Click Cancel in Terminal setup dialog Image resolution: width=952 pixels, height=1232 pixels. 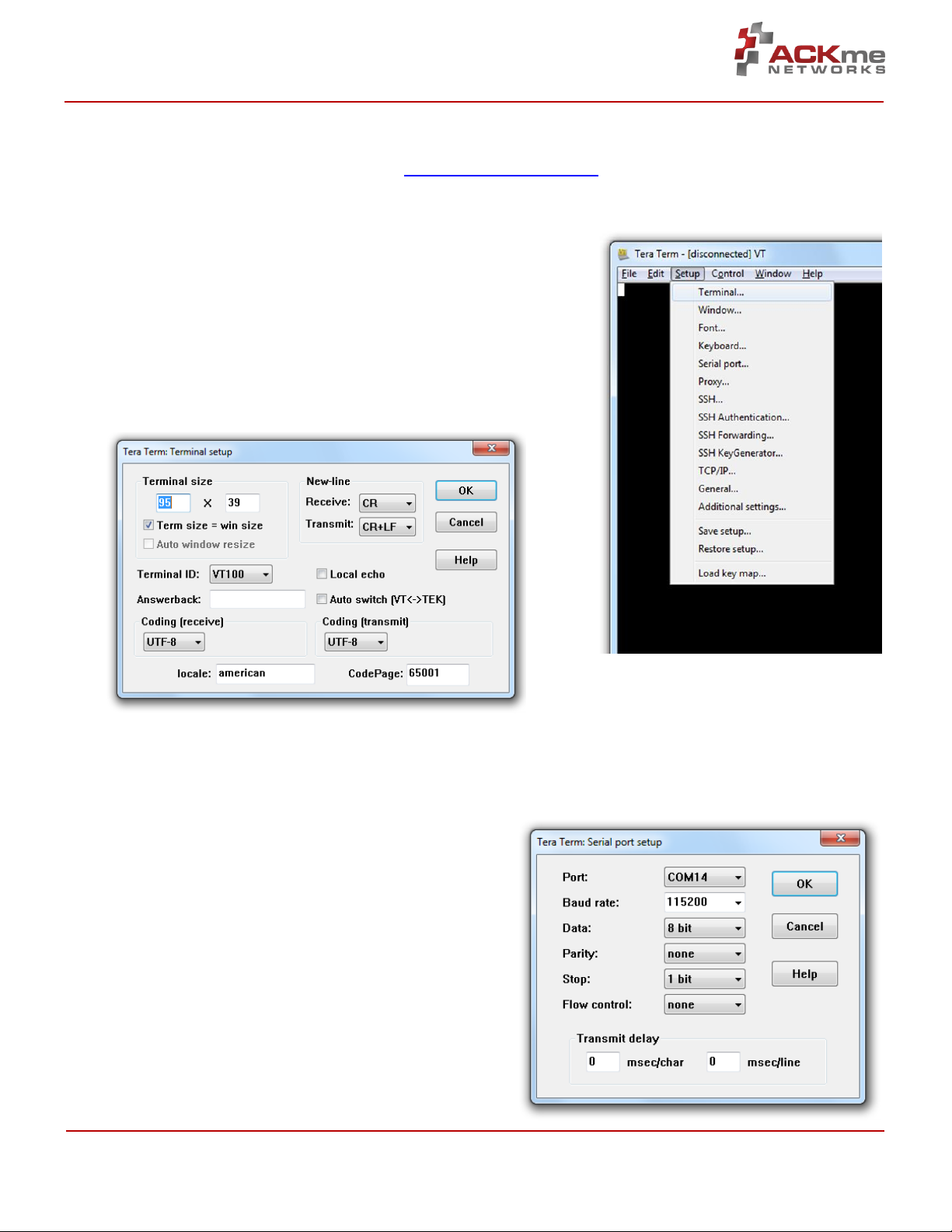pos(466,522)
